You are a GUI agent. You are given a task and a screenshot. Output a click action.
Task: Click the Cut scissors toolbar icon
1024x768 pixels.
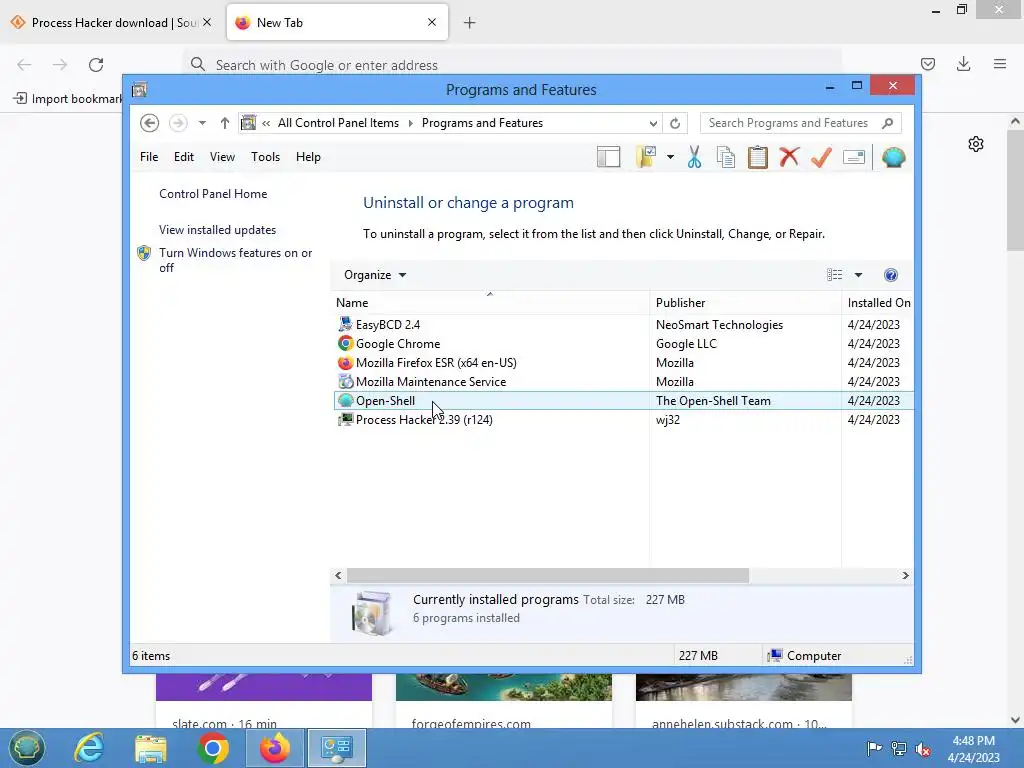694,157
